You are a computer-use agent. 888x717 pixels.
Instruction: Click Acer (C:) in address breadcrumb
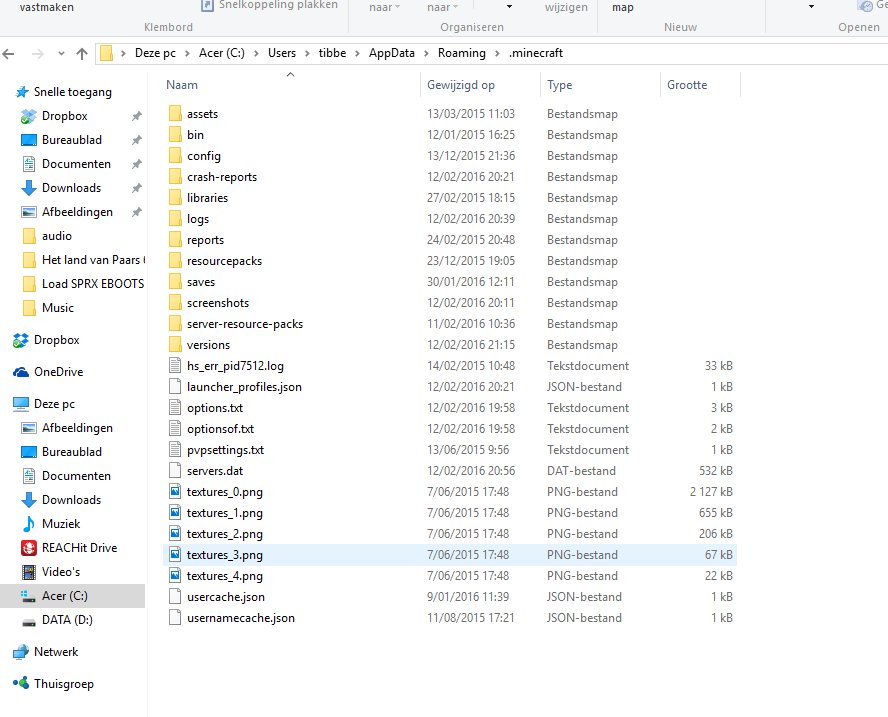click(221, 53)
